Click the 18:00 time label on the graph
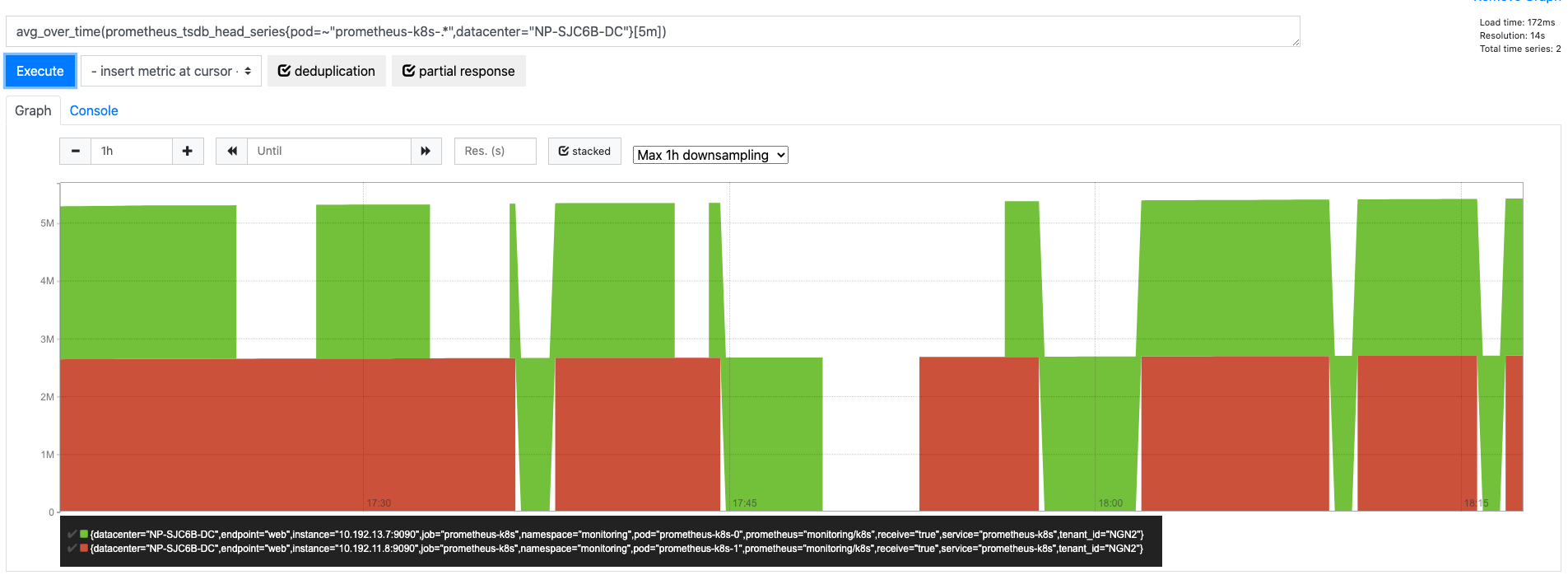This screenshot has width=1568, height=575. (x=1110, y=503)
